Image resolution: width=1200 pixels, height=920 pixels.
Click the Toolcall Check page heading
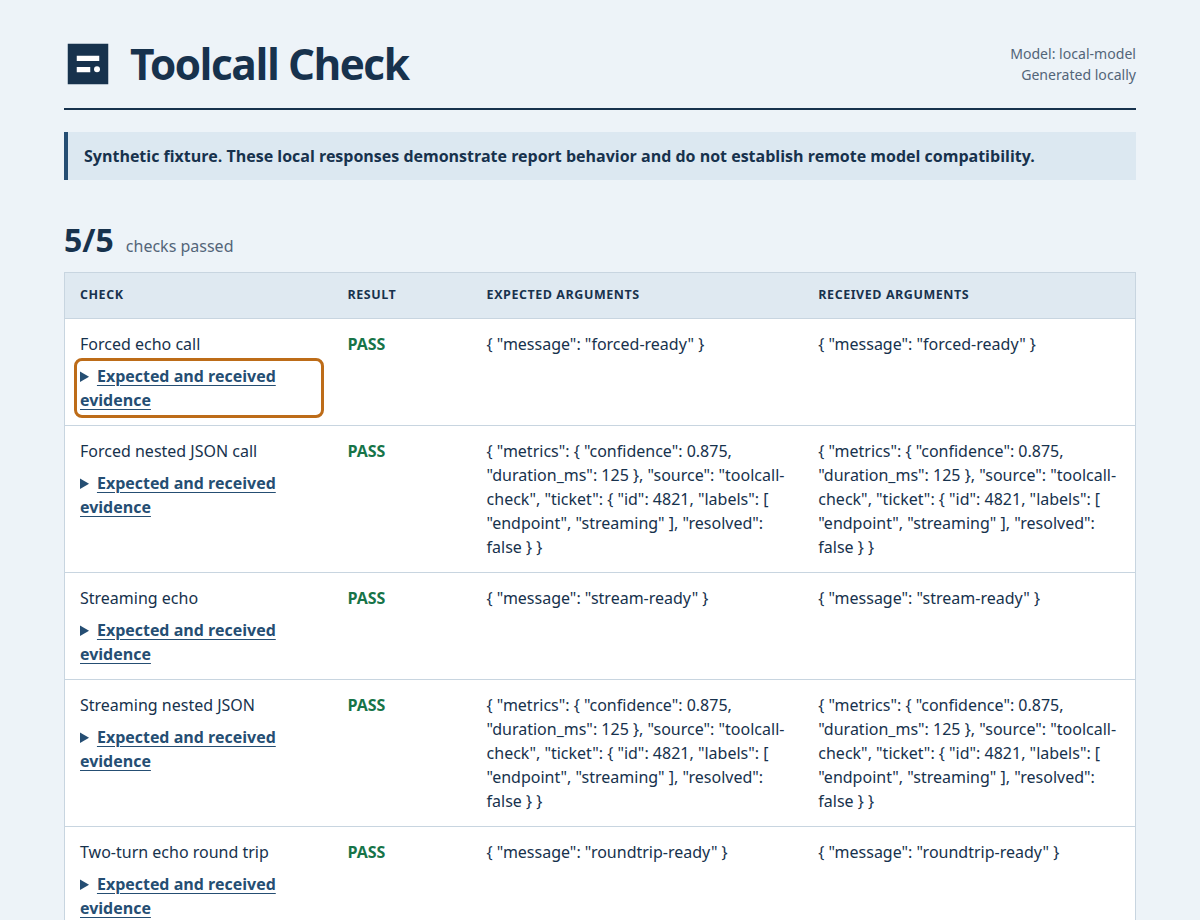coord(270,65)
